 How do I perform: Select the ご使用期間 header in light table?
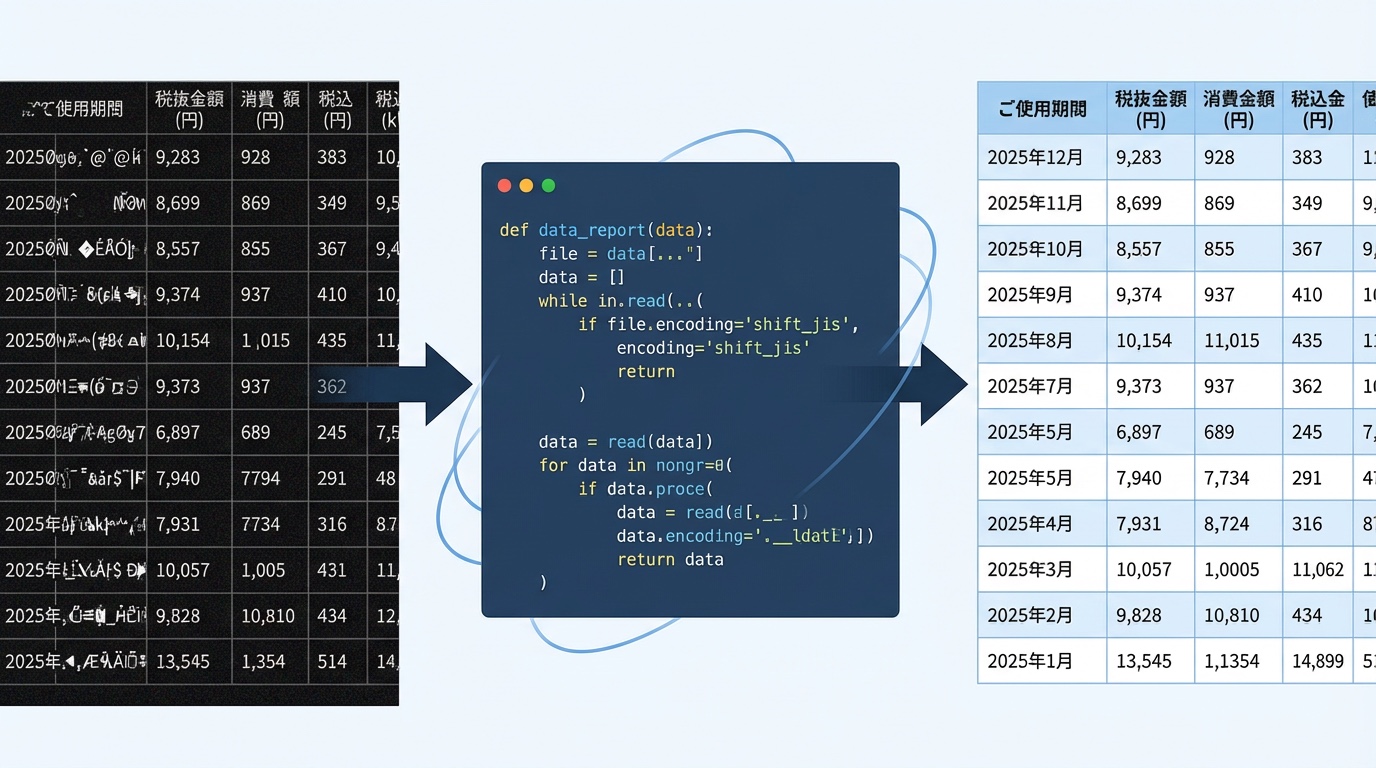(1042, 109)
